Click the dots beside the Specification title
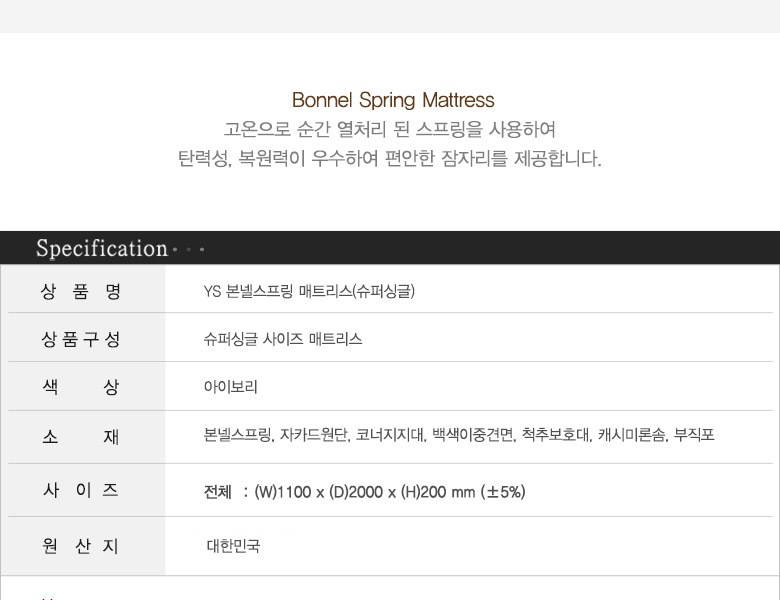This screenshot has width=780, height=600. tap(189, 249)
